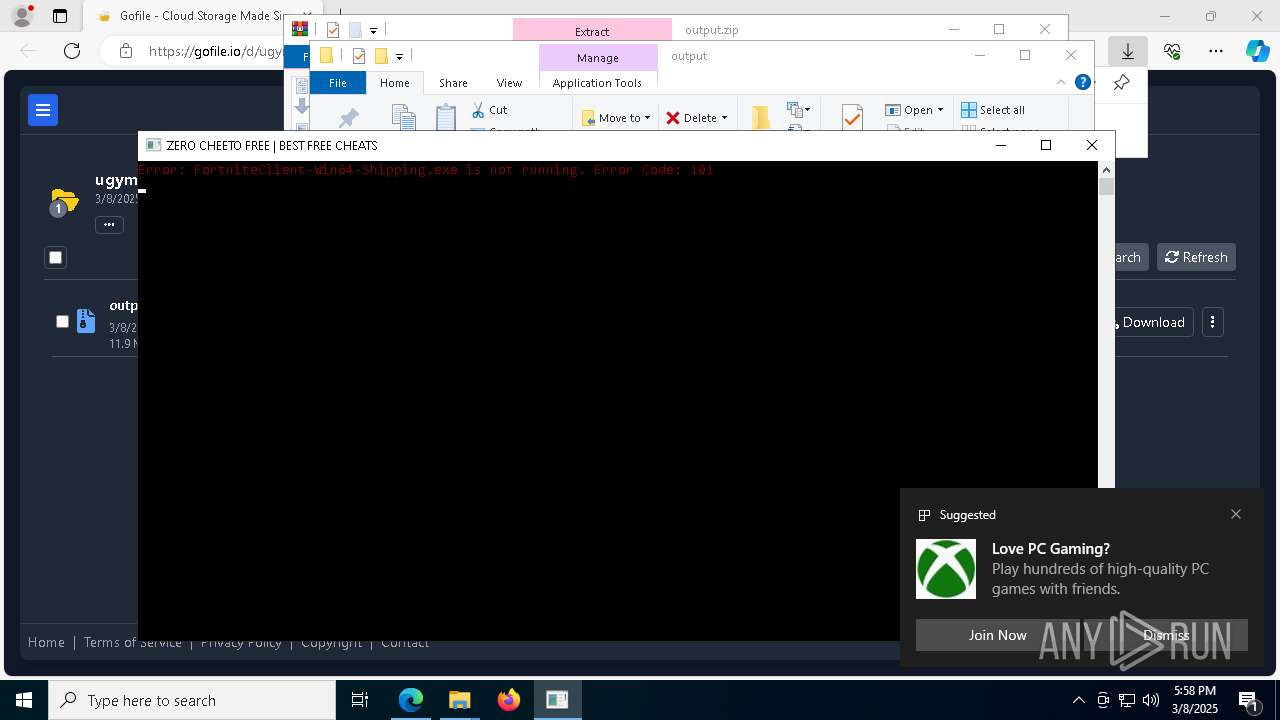The height and width of the screenshot is (720, 1280).
Task: Open File Explorer from the taskbar
Action: pos(459,700)
